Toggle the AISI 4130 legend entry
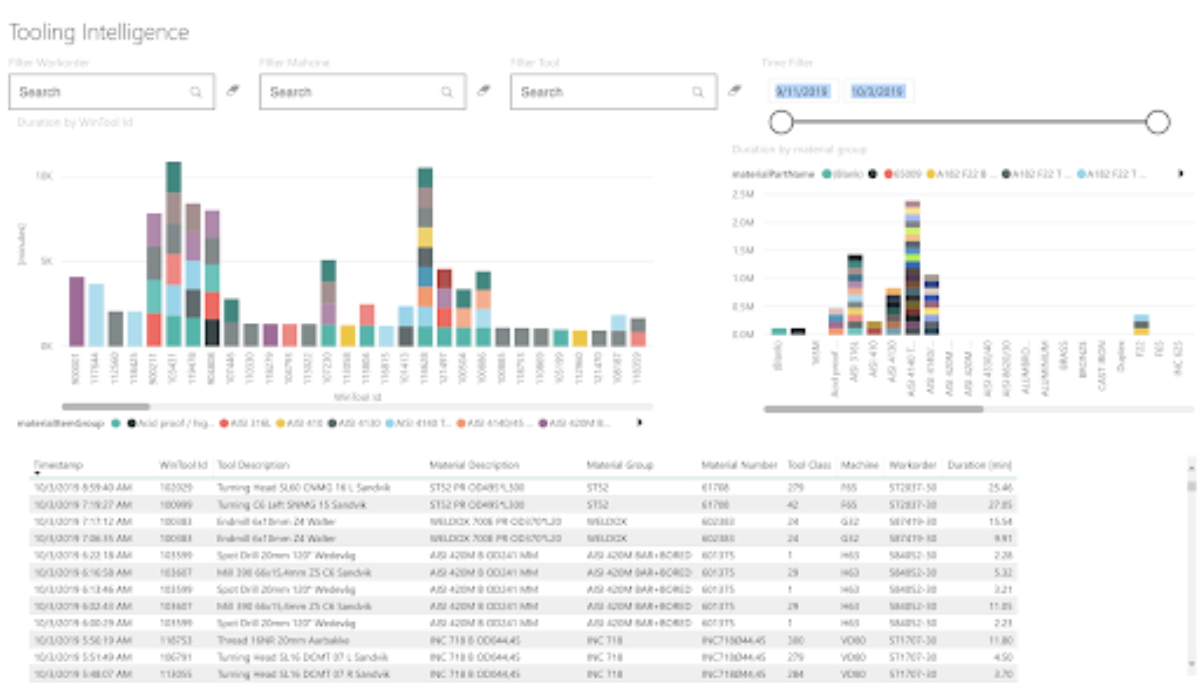 click(x=357, y=423)
